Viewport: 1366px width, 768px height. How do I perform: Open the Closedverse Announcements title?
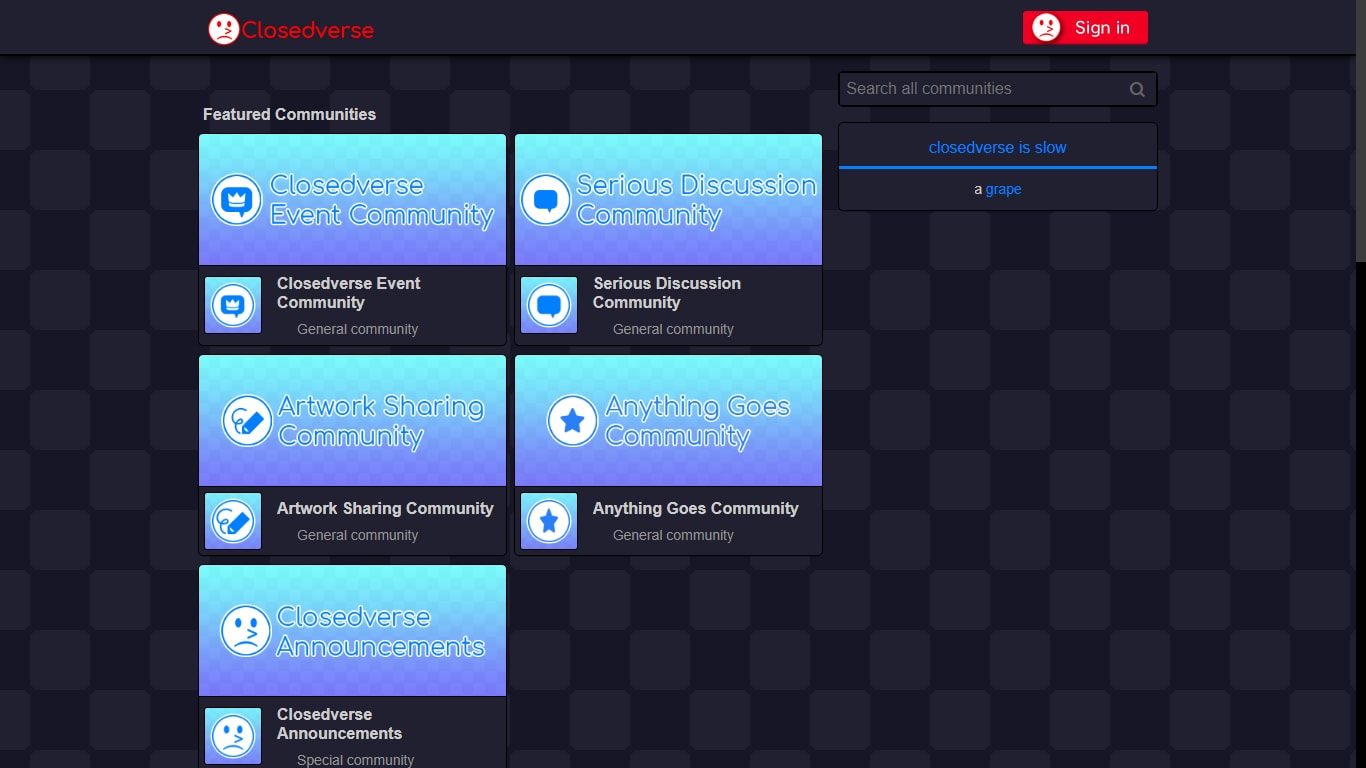pyautogui.click(x=339, y=724)
